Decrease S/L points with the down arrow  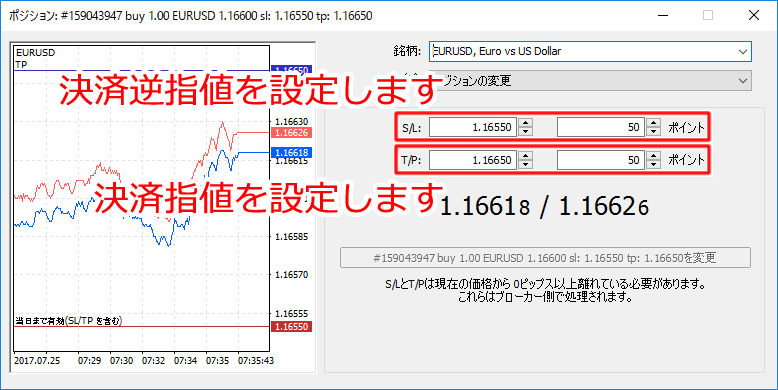(x=654, y=131)
